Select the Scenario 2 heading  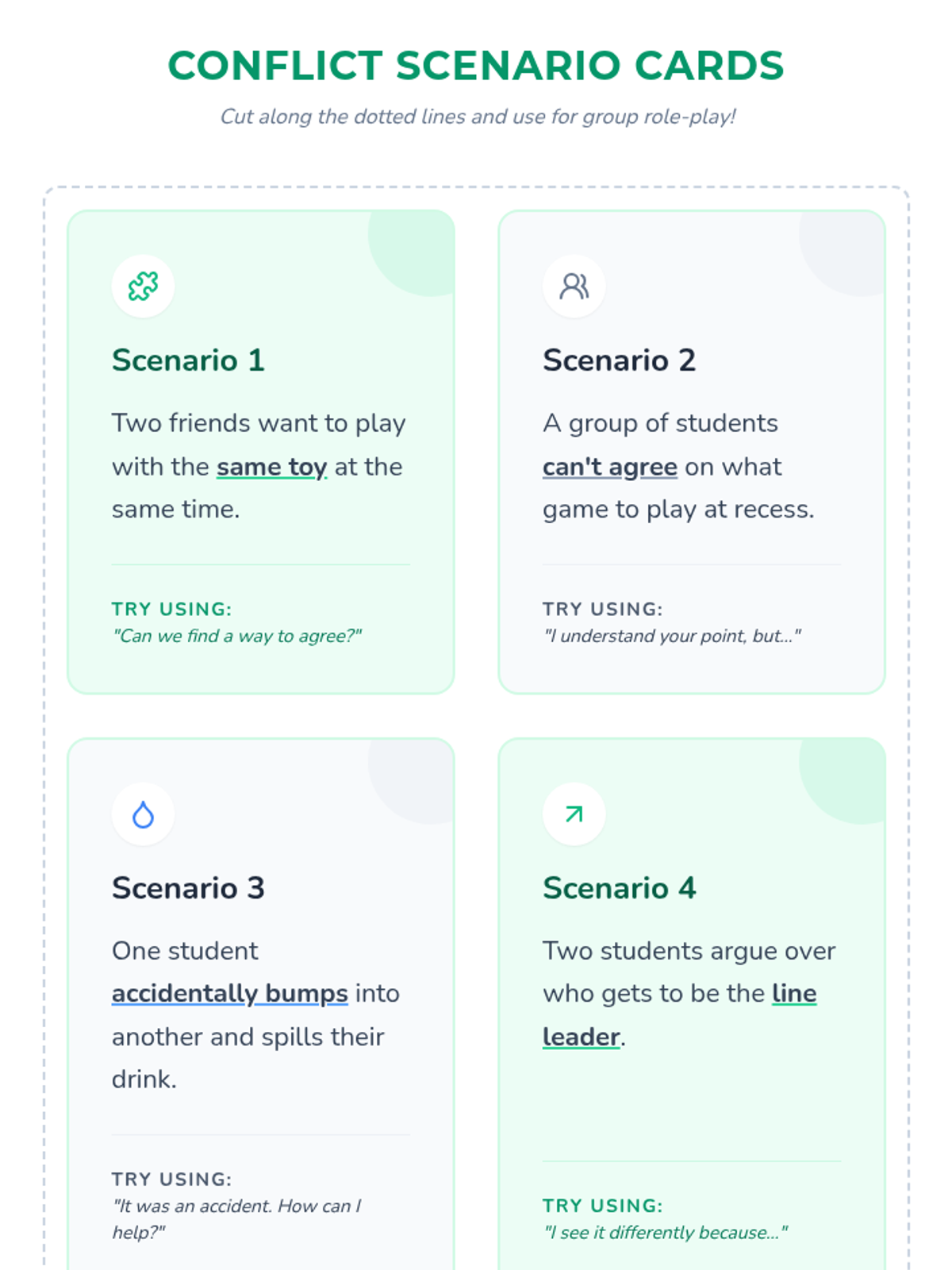[x=619, y=360]
